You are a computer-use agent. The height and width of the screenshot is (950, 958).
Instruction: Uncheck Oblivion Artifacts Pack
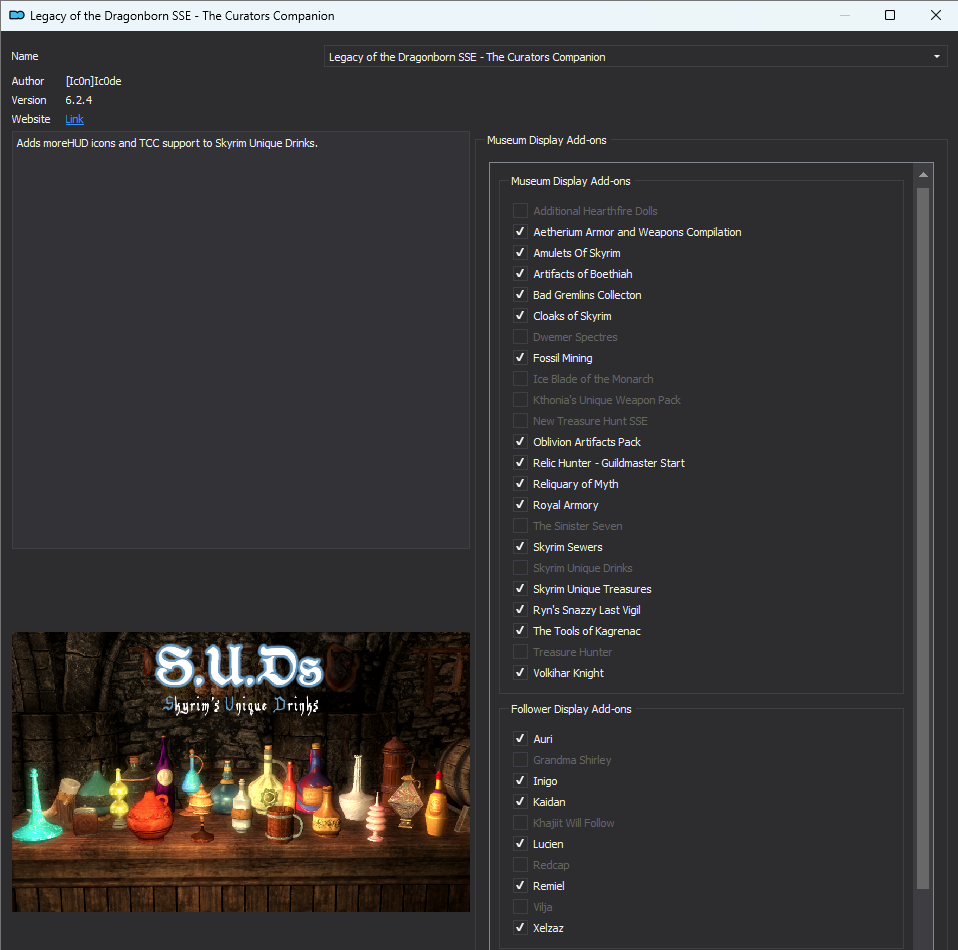click(520, 442)
